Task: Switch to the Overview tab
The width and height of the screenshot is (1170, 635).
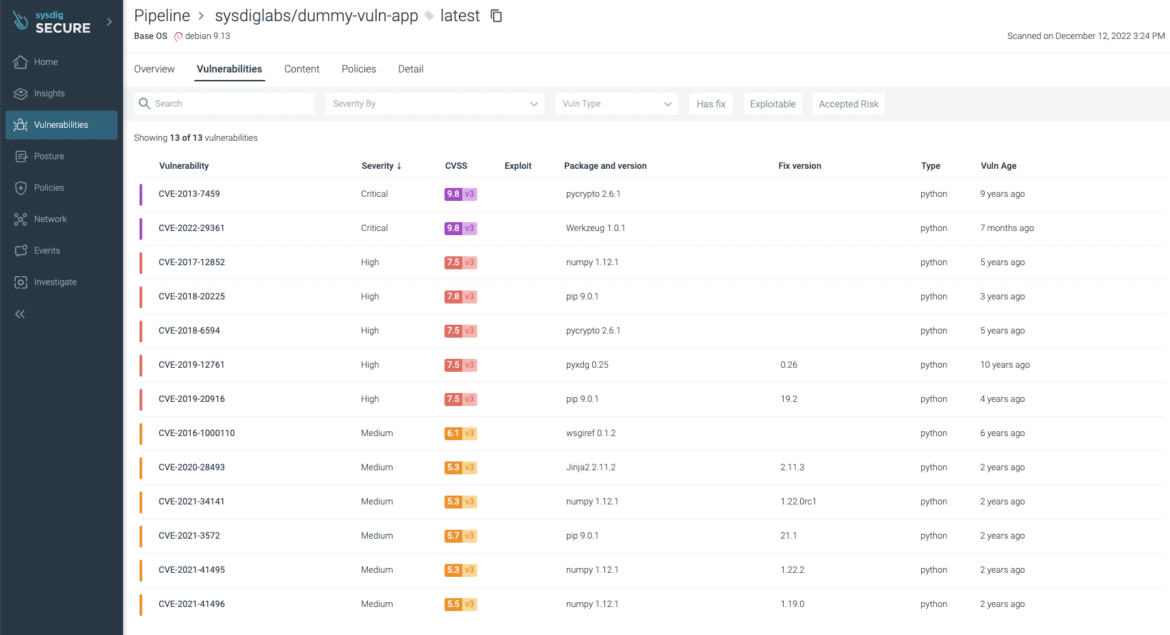Action: pos(154,69)
